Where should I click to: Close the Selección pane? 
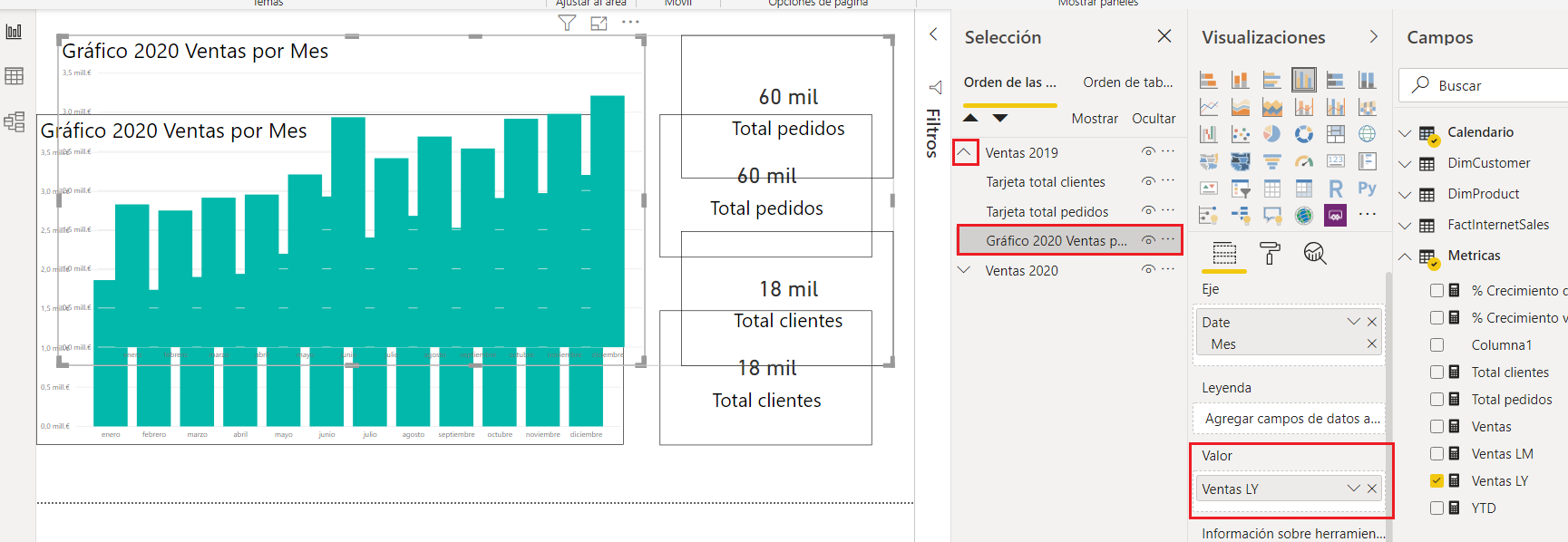pos(1164,36)
